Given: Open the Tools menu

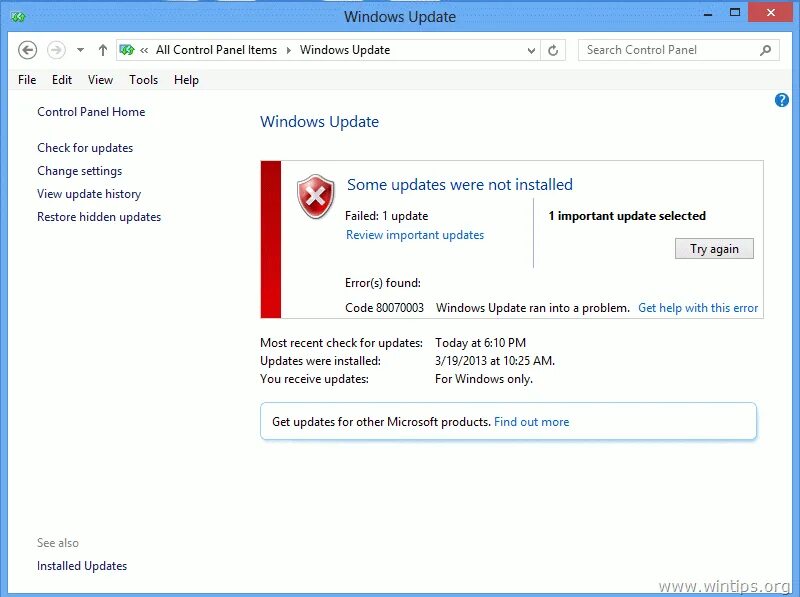Looking at the screenshot, I should pyautogui.click(x=143, y=80).
